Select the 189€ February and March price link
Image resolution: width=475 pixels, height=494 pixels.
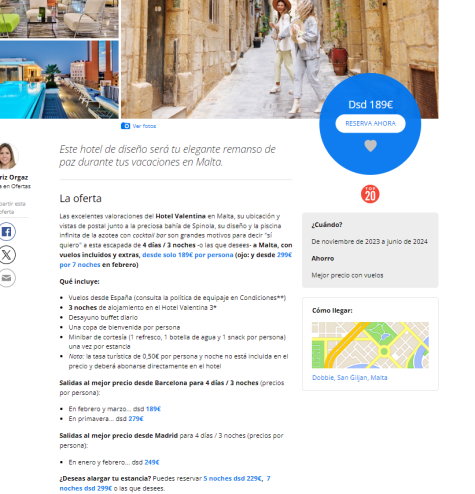[153, 409]
